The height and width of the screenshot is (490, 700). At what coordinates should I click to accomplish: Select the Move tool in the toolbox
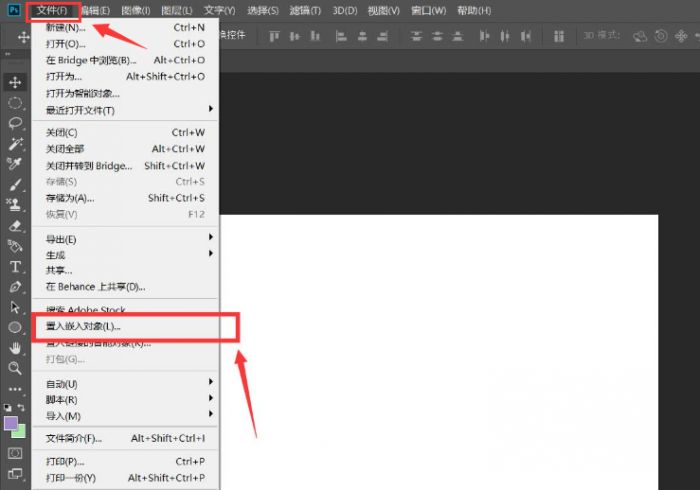[15, 81]
